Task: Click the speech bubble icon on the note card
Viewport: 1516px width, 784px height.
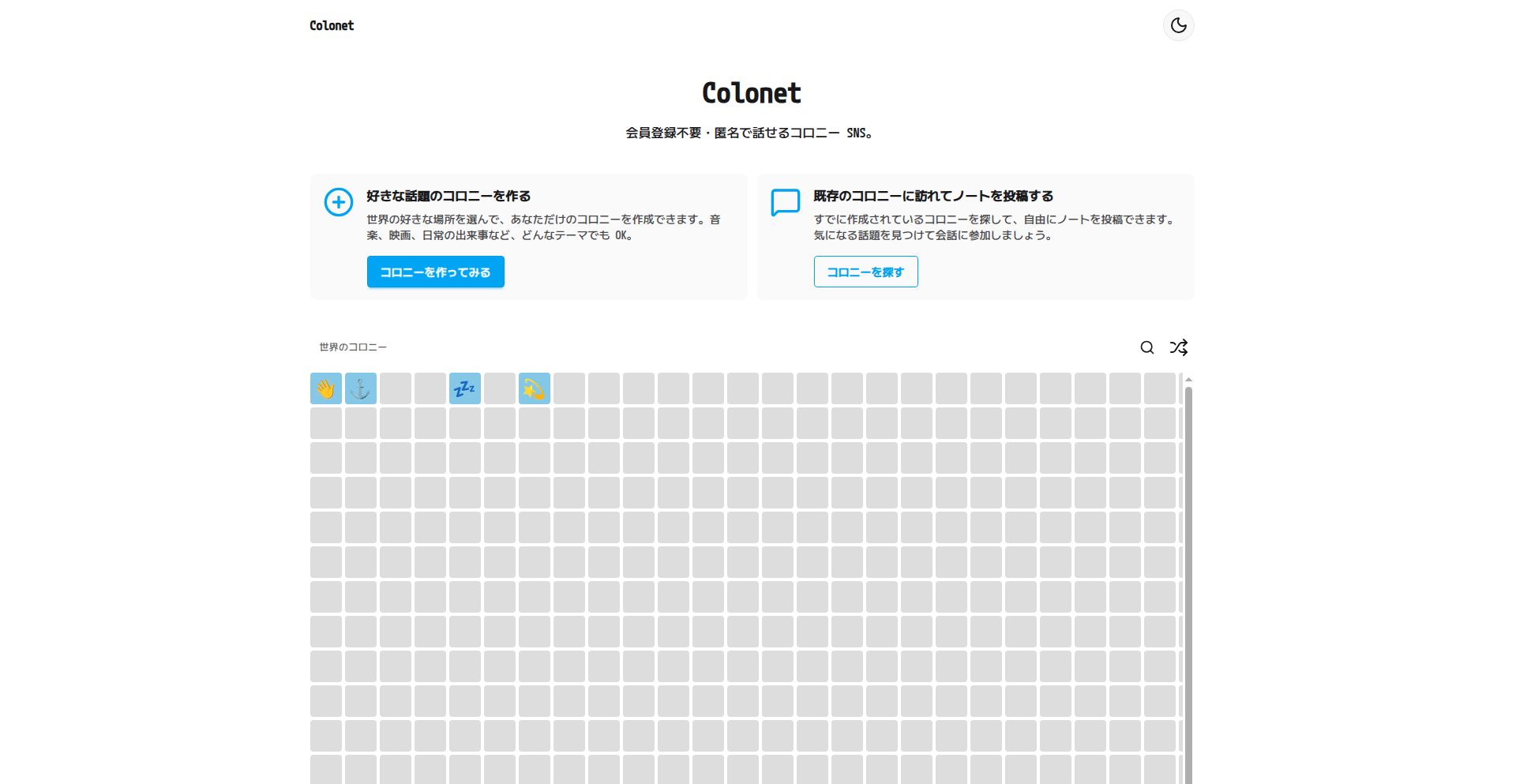Action: click(786, 202)
